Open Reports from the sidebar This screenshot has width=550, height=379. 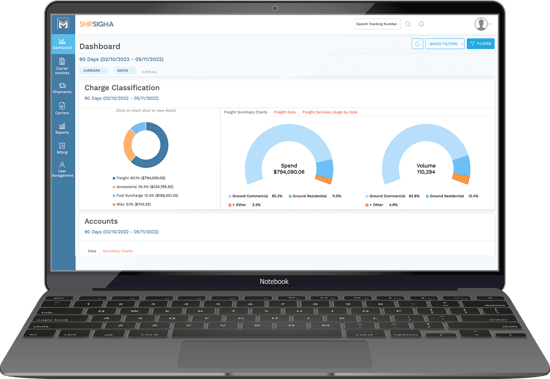click(x=62, y=128)
